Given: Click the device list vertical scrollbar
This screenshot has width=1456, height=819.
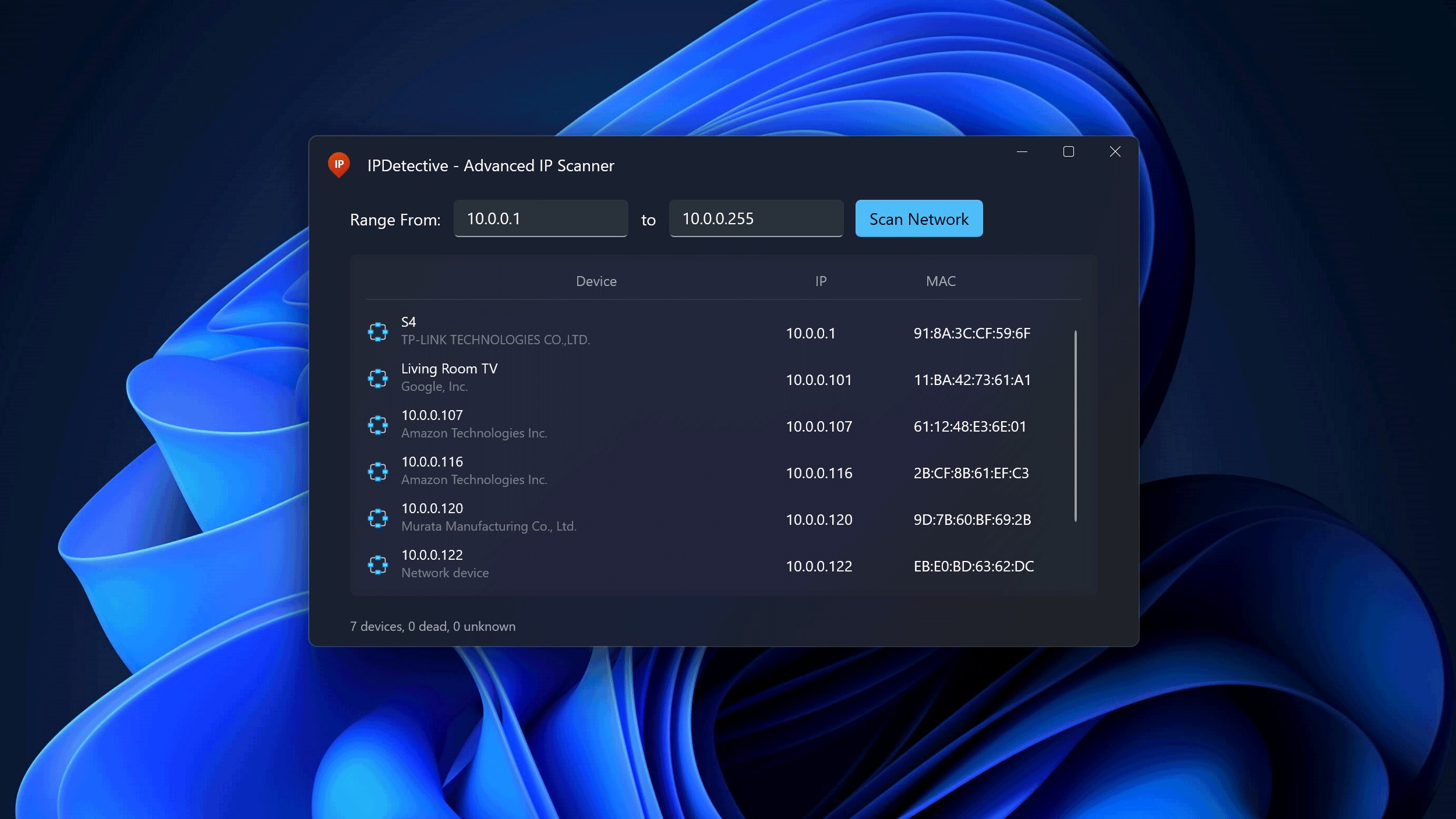Looking at the screenshot, I should tap(1075, 425).
